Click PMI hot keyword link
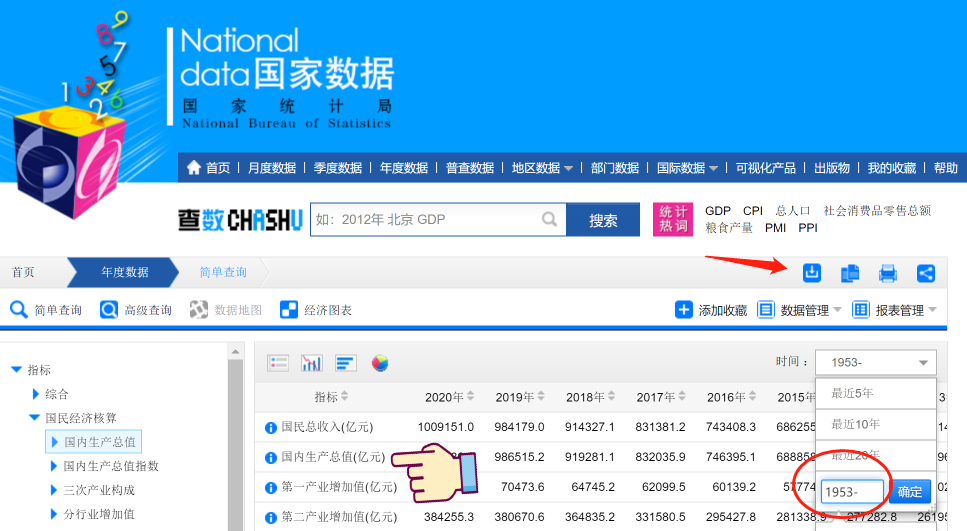 click(775, 228)
